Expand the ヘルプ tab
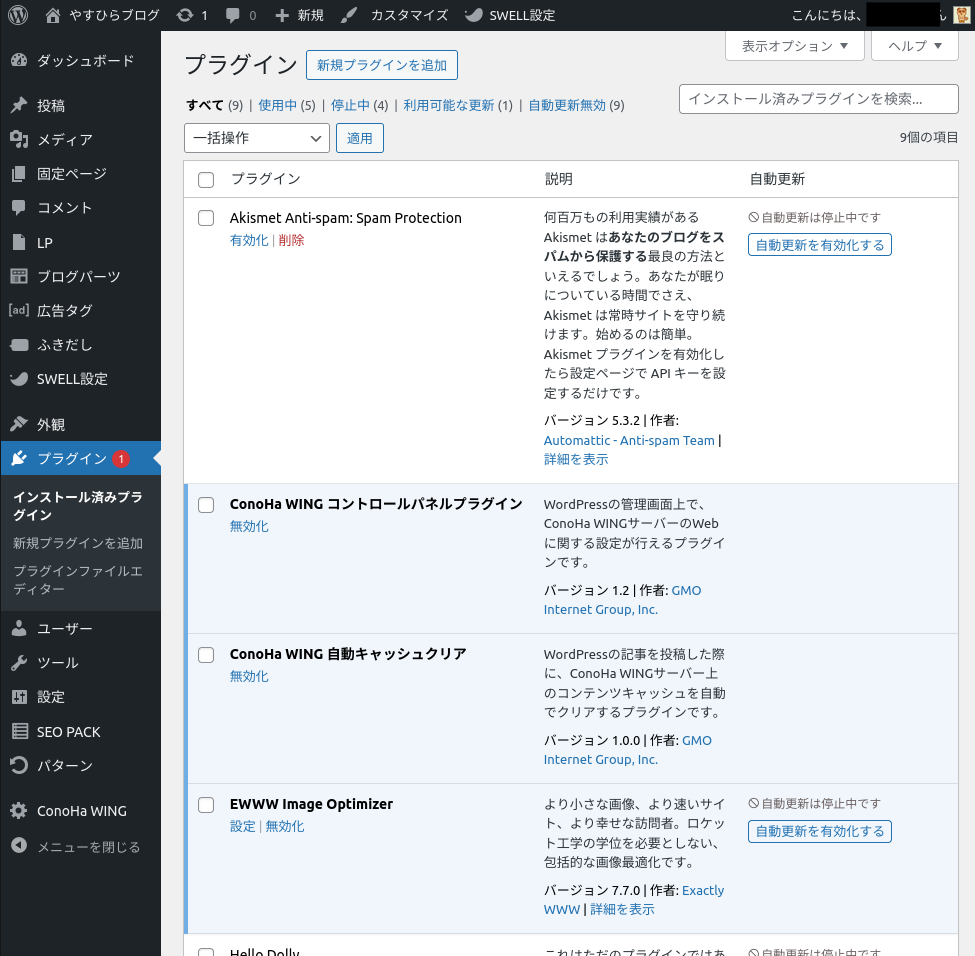This screenshot has height=956, width=975. click(915, 46)
